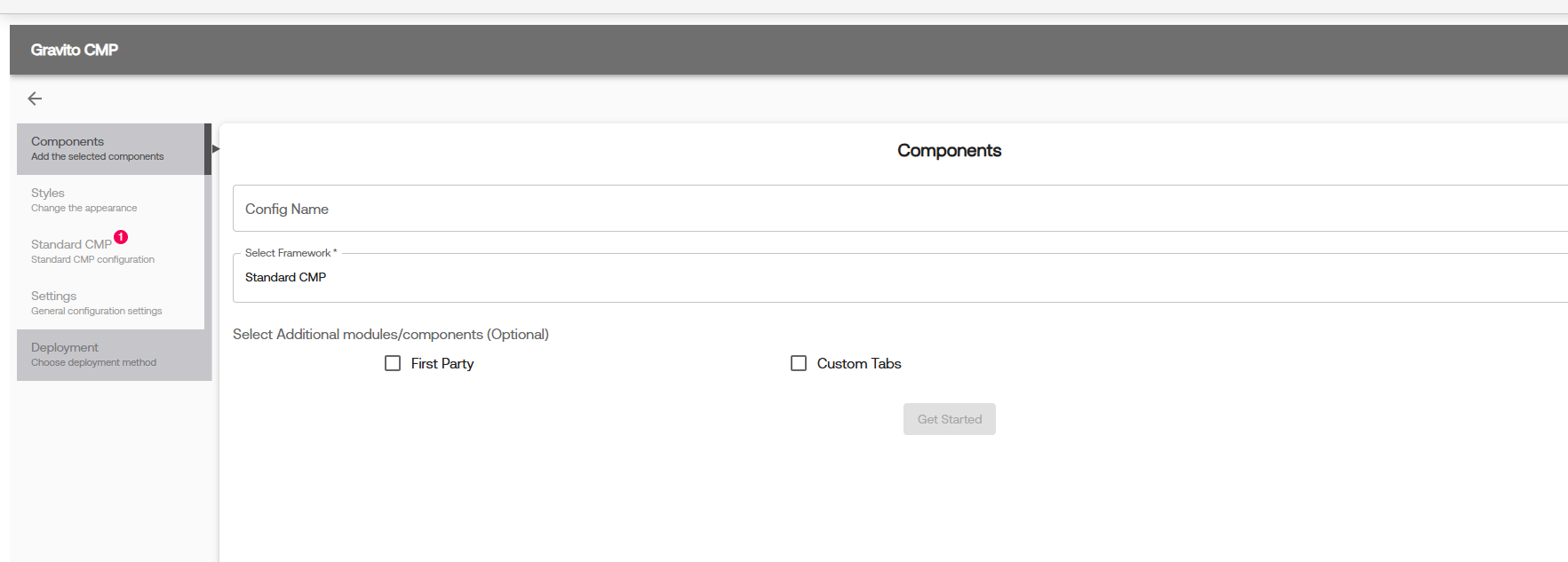Click the First Party label text

pyautogui.click(x=442, y=363)
